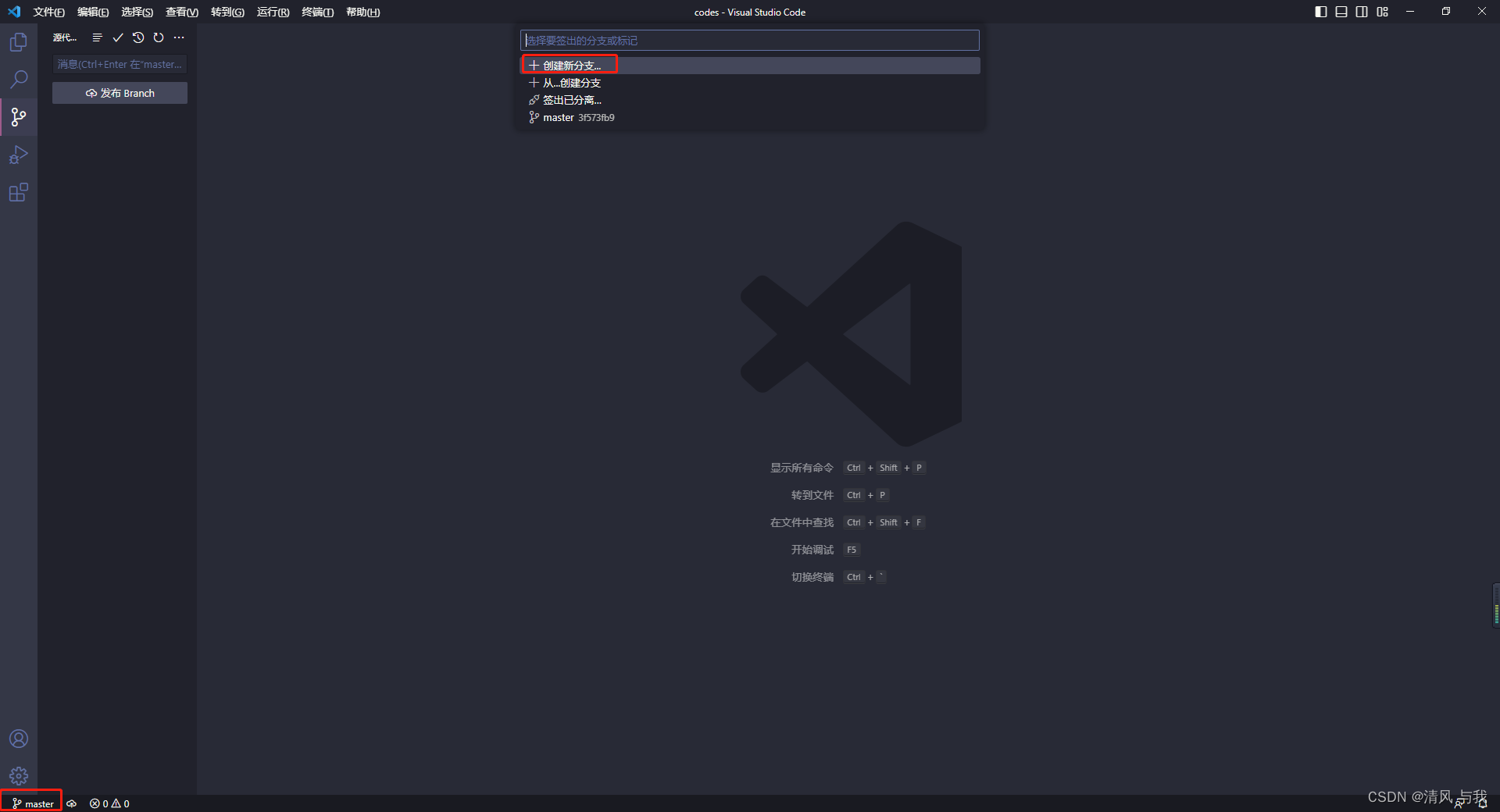Click the view-as-tree/list icon in source control header
This screenshot has height=812, width=1500.
pos(97,37)
